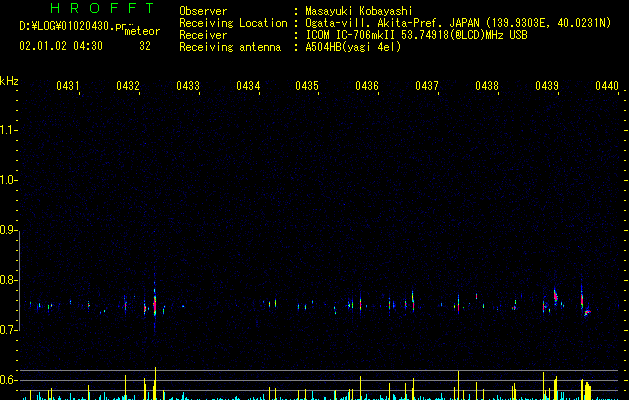Click the 0440 time marker

(607, 86)
